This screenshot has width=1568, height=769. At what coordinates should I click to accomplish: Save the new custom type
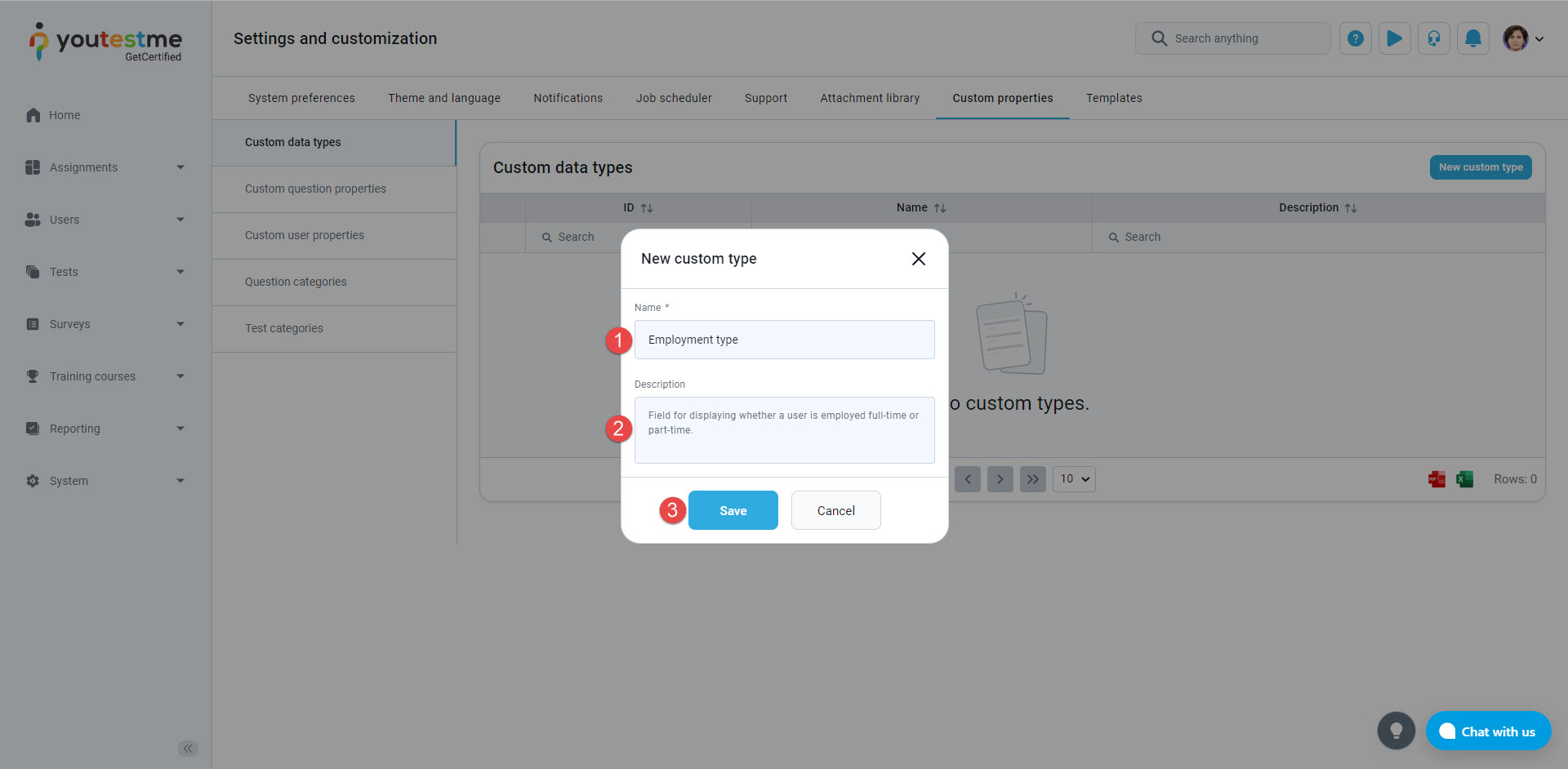coord(733,510)
